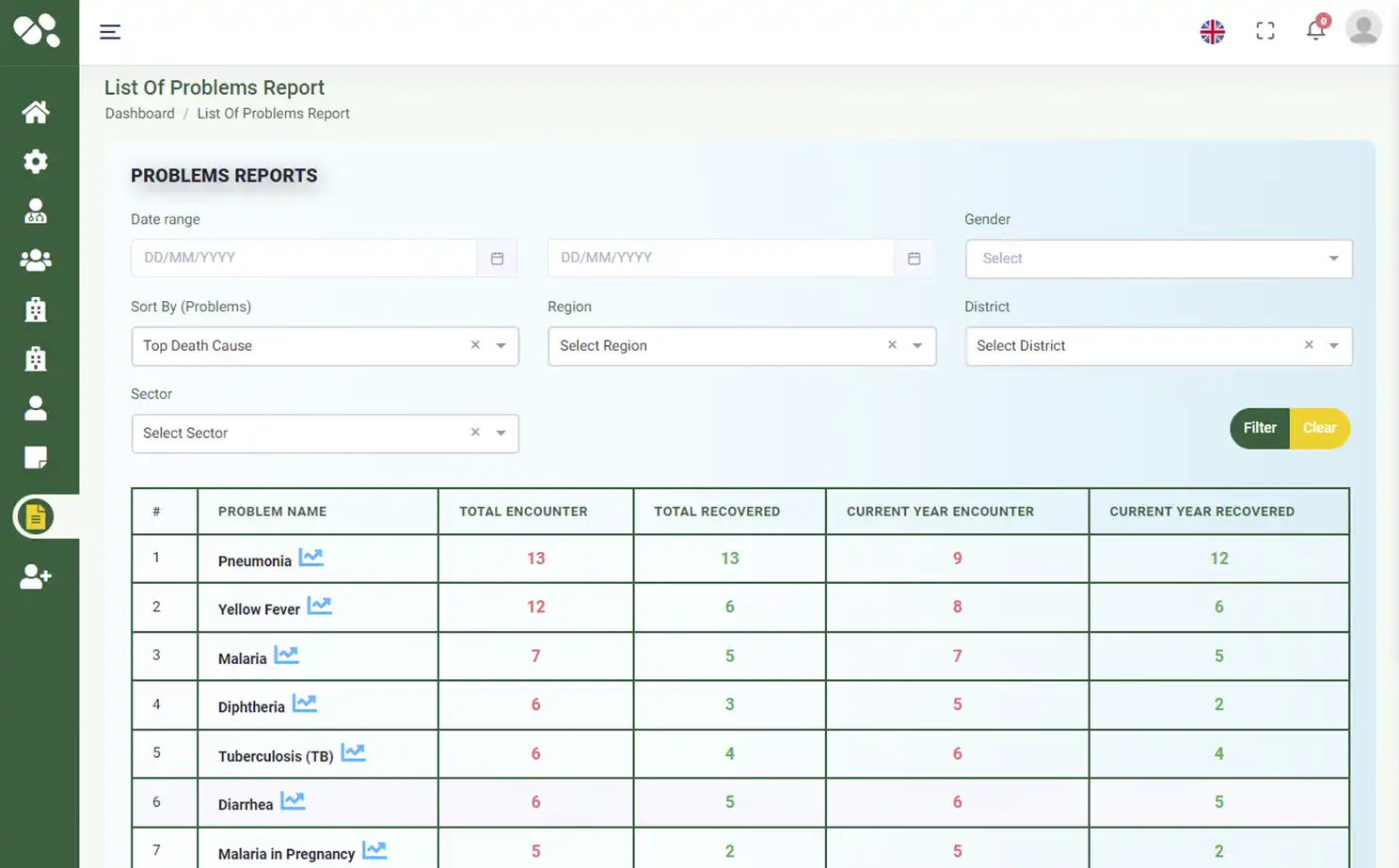1399x868 pixels.
Task: Open the Gender select dropdown
Action: 1157,259
